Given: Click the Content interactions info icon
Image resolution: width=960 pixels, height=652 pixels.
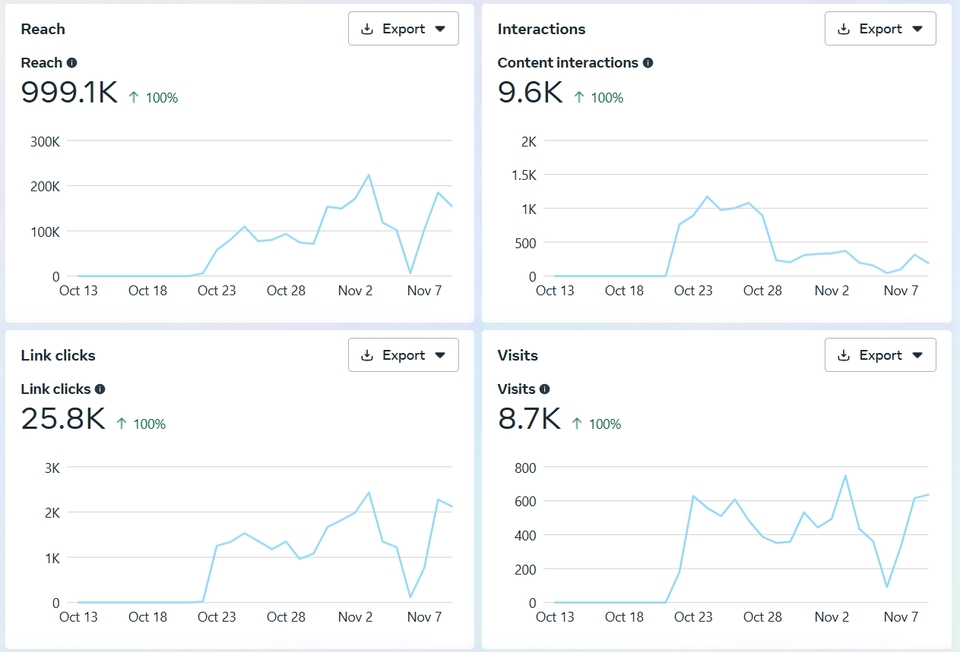Looking at the screenshot, I should pos(648,63).
